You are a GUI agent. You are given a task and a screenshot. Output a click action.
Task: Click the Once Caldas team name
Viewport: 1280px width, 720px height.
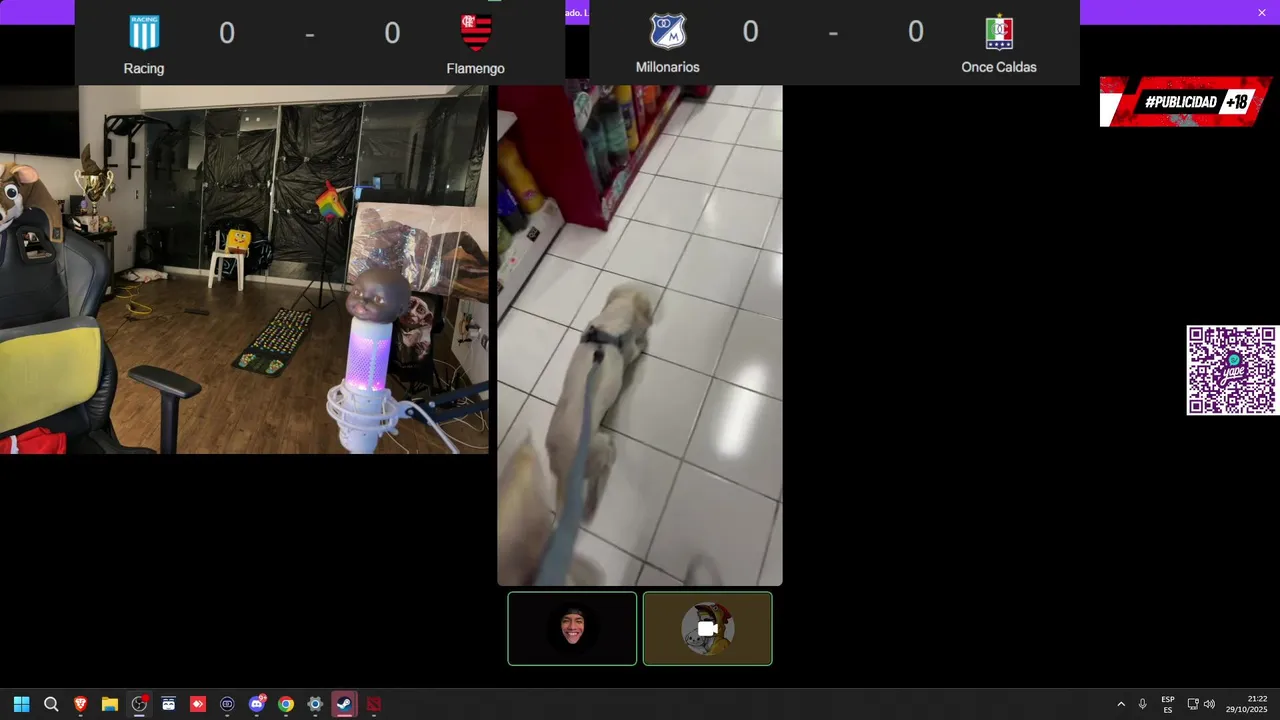point(999,67)
